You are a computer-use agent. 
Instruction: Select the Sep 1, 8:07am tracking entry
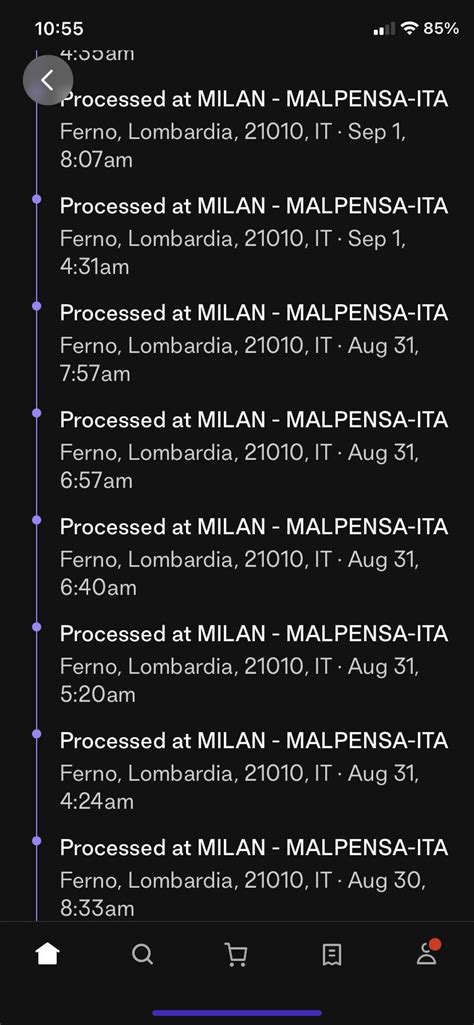[x=254, y=129]
